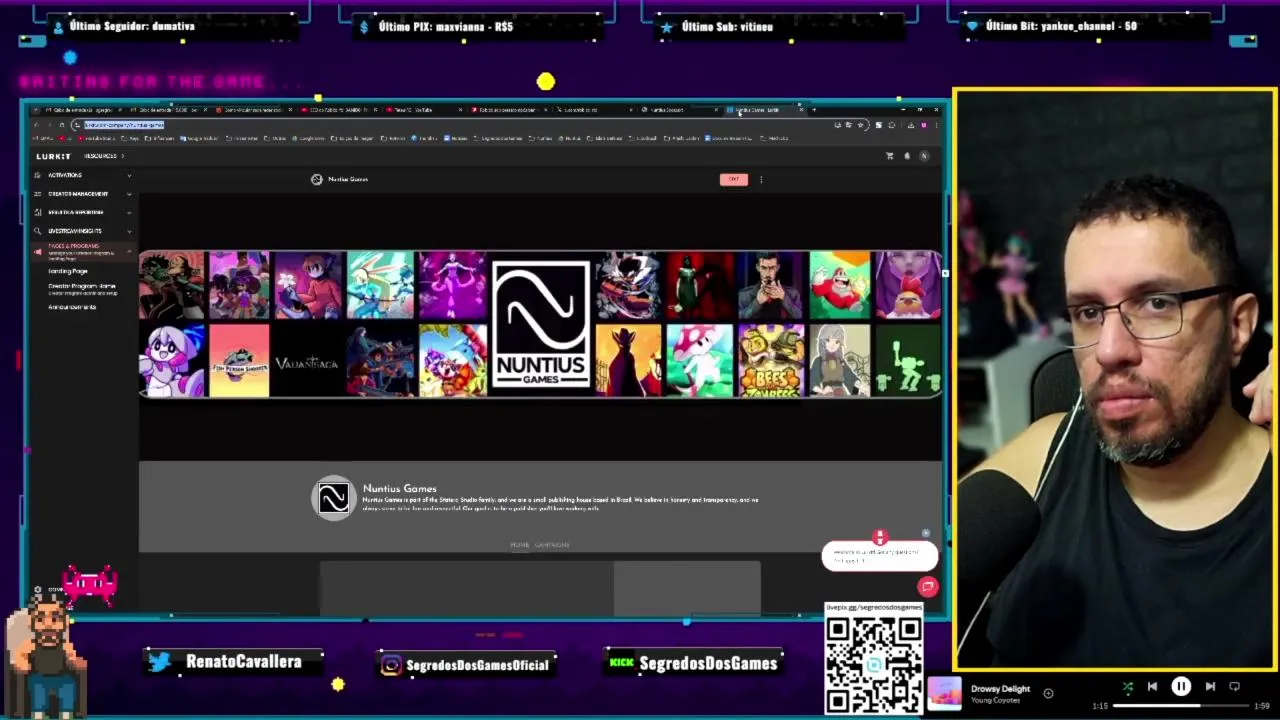Open the browser profile avatar
This screenshot has height=720, width=1280.
tap(924, 125)
